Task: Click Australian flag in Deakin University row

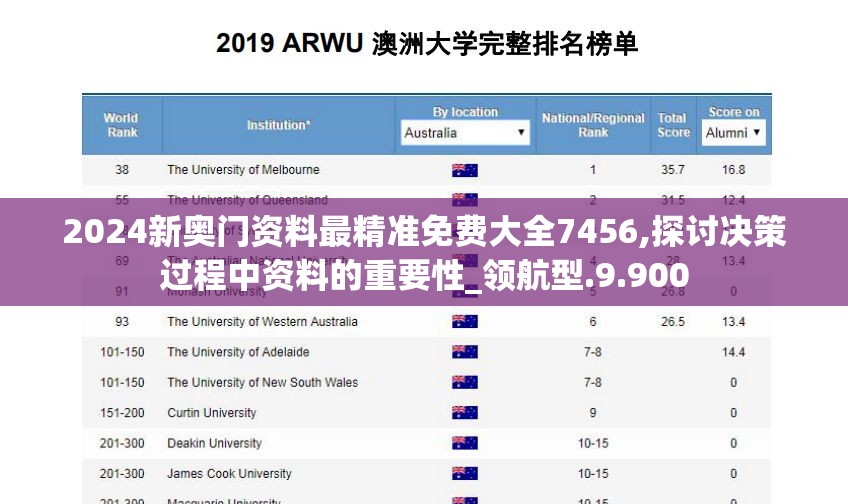Action: point(465,443)
